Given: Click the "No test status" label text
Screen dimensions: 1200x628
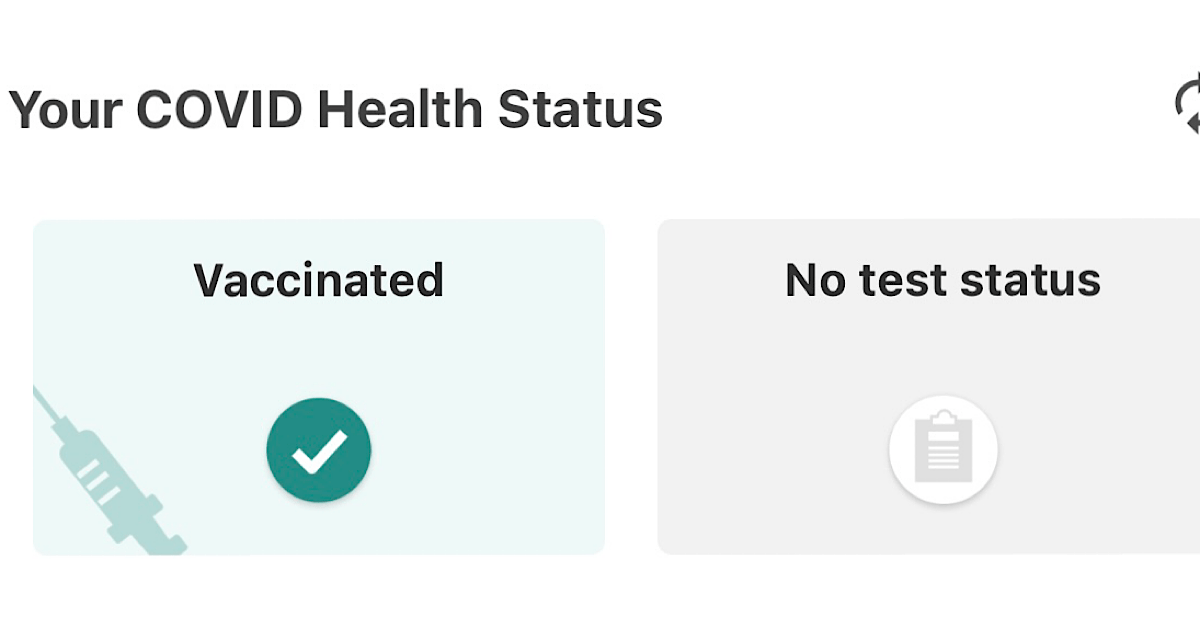Looking at the screenshot, I should click(943, 280).
